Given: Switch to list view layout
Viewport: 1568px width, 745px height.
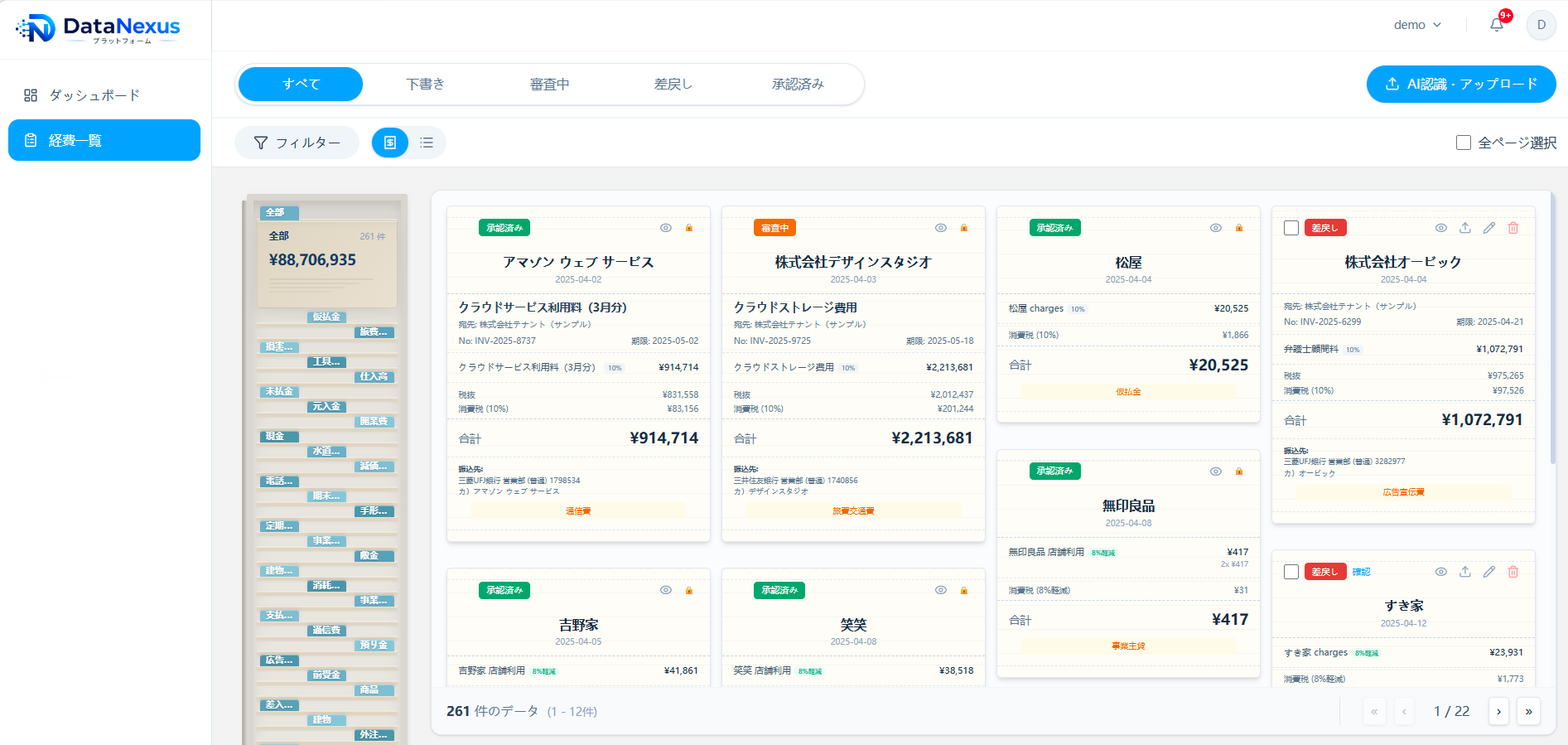Looking at the screenshot, I should [427, 143].
